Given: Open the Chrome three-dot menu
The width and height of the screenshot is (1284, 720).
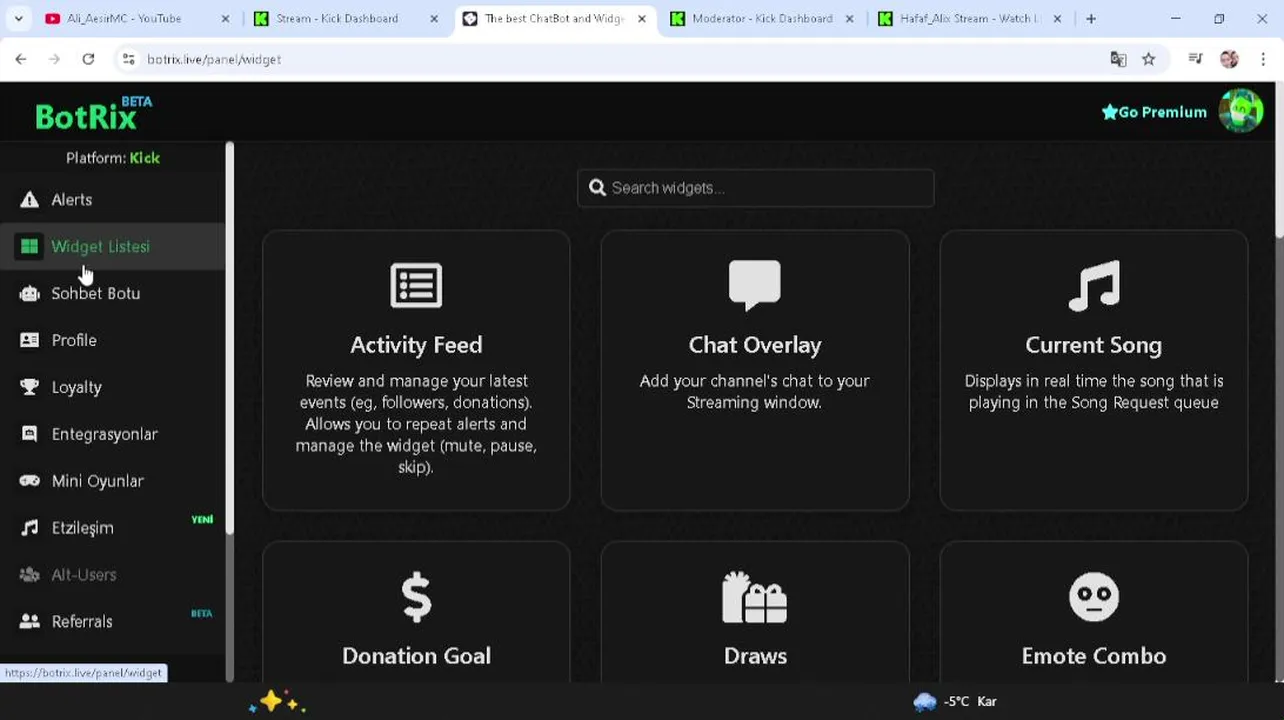Looking at the screenshot, I should tap(1265, 59).
